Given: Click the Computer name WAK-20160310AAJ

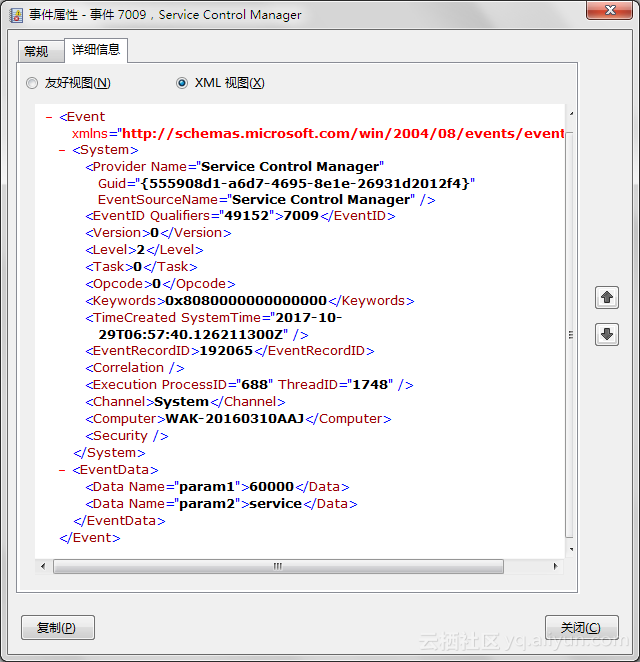Looking at the screenshot, I should point(235,419).
